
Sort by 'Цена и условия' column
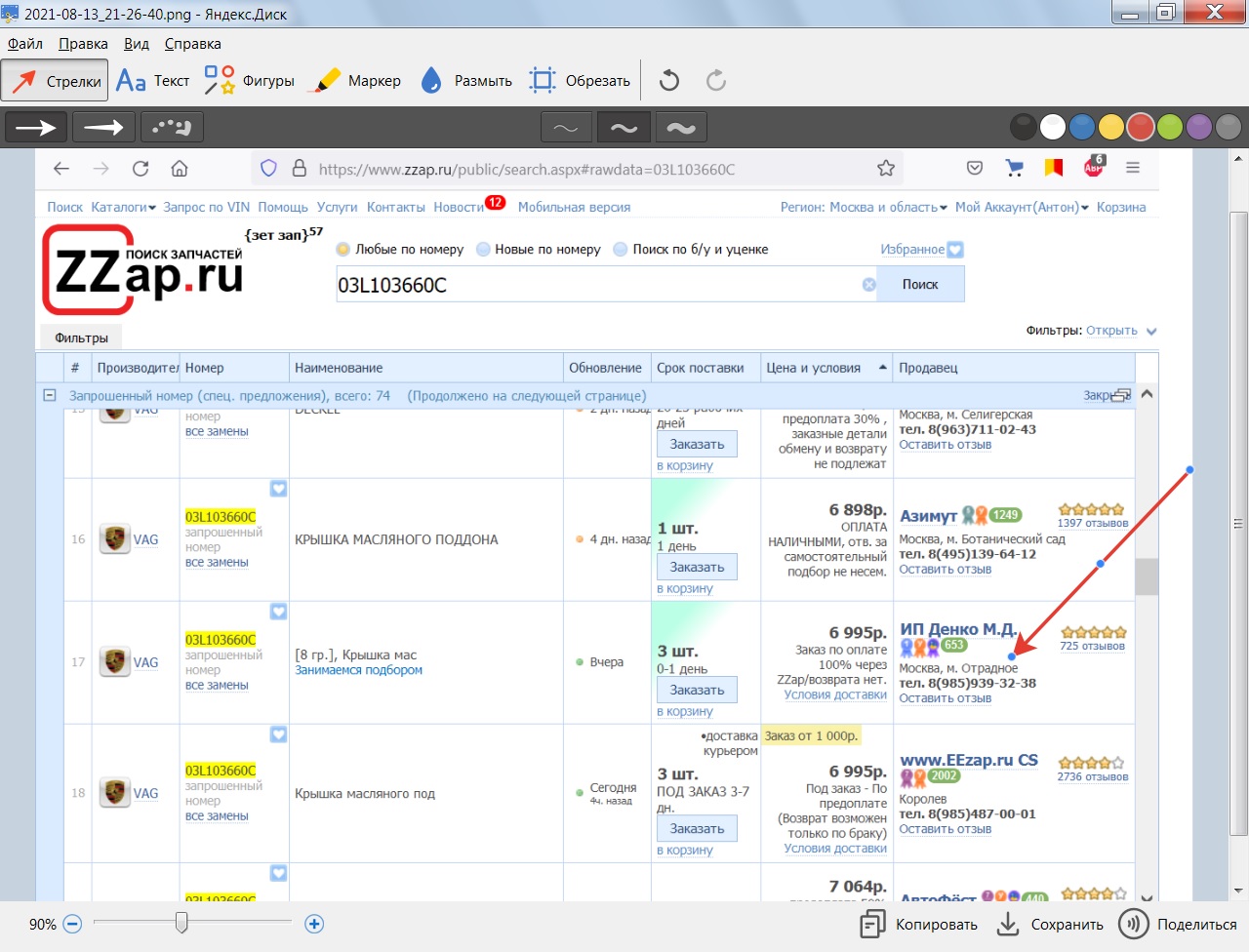[826, 368]
